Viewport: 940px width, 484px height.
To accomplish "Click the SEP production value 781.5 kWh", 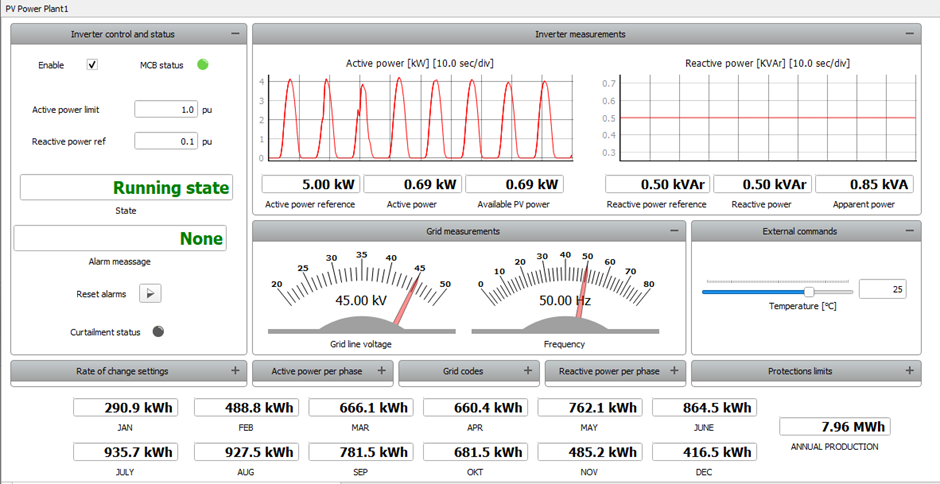I will click(x=361, y=452).
